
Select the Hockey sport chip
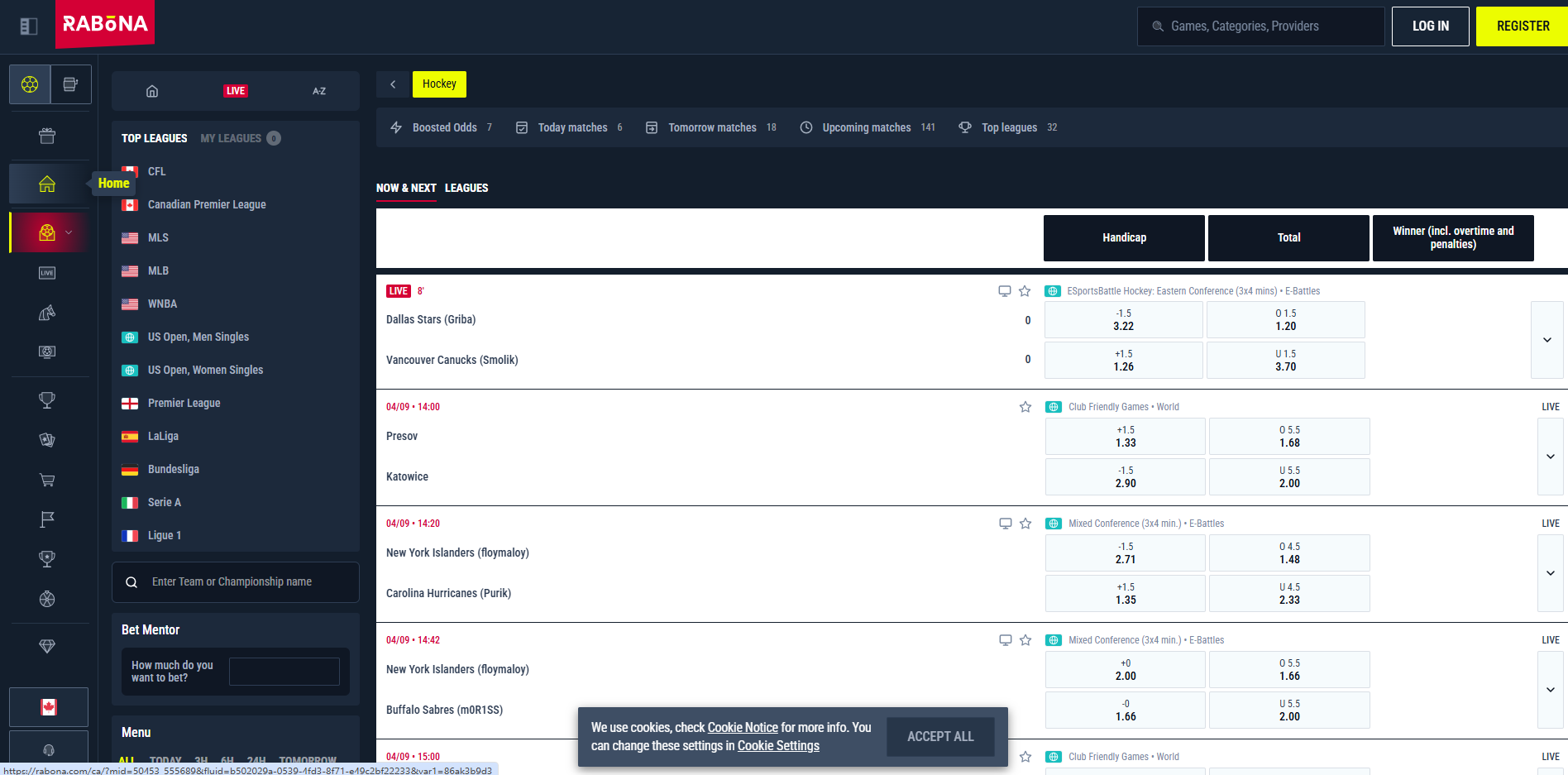tap(439, 84)
